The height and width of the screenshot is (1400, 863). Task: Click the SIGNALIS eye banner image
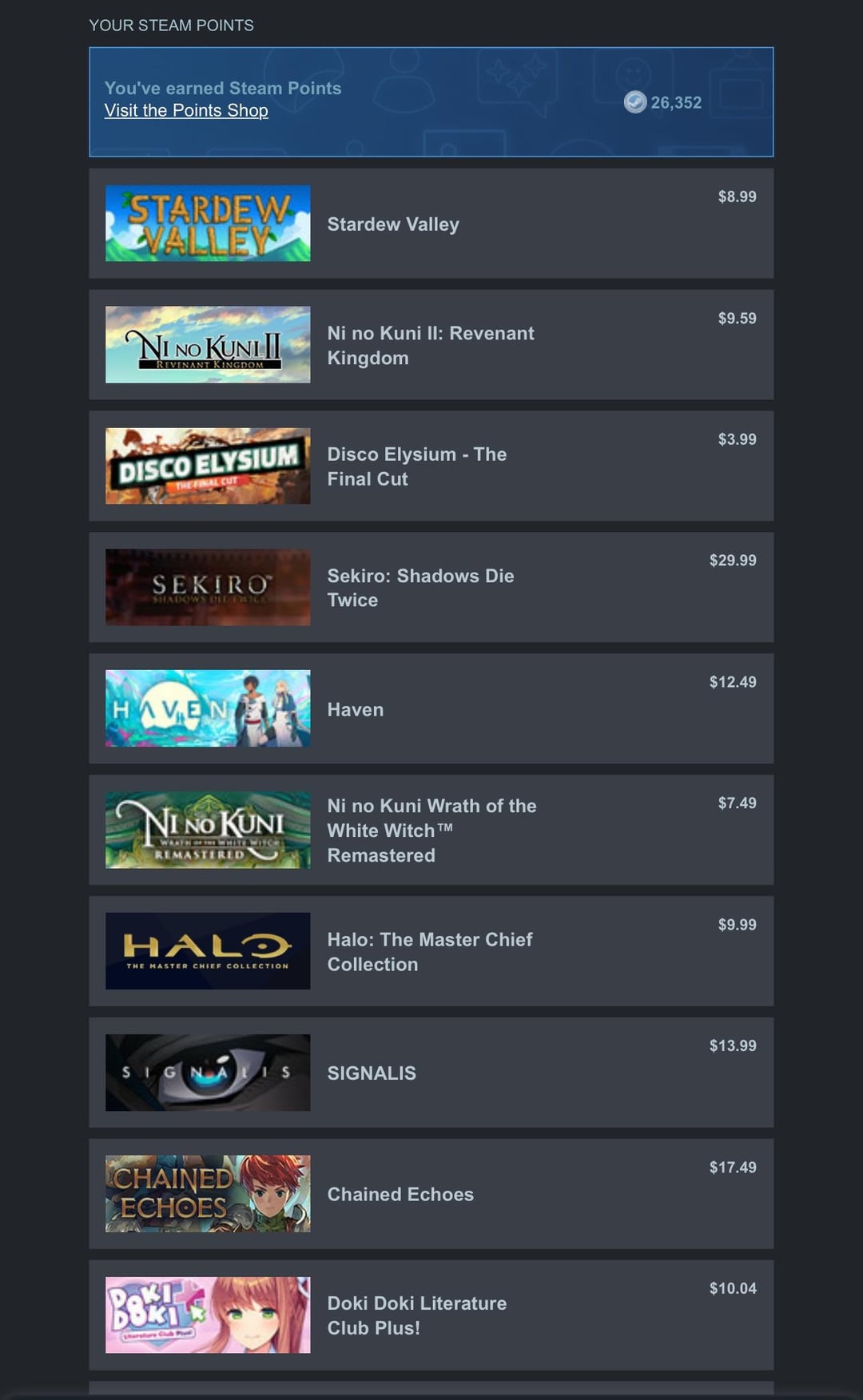tap(208, 1073)
